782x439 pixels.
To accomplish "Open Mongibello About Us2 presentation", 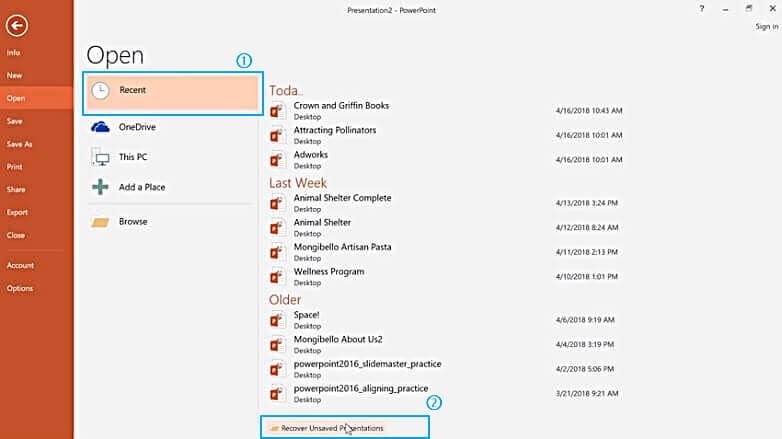I will [x=338, y=339].
